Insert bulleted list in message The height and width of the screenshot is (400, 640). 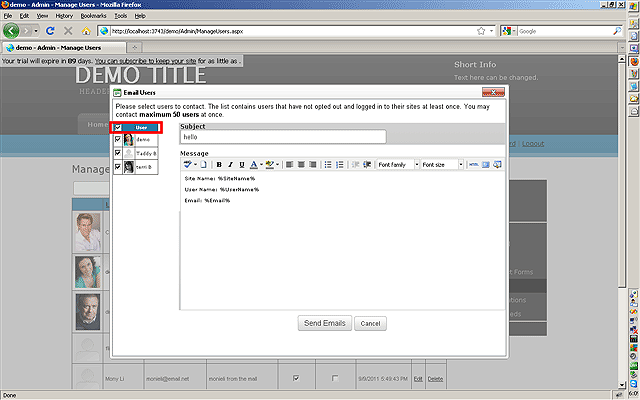coord(328,164)
